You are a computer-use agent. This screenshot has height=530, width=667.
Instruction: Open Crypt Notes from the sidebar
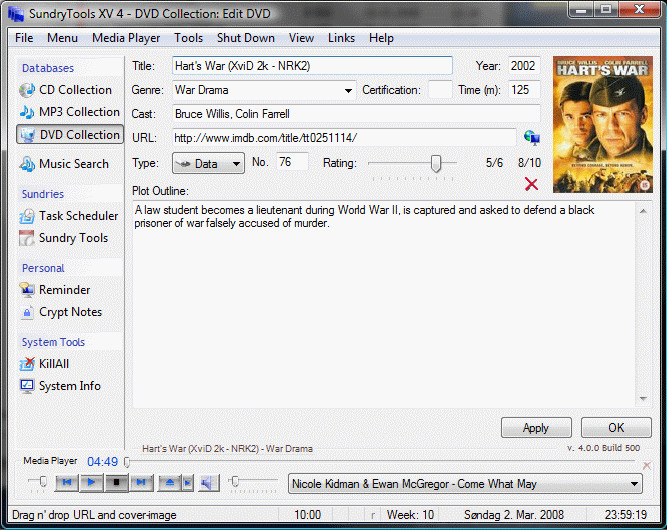click(x=61, y=312)
